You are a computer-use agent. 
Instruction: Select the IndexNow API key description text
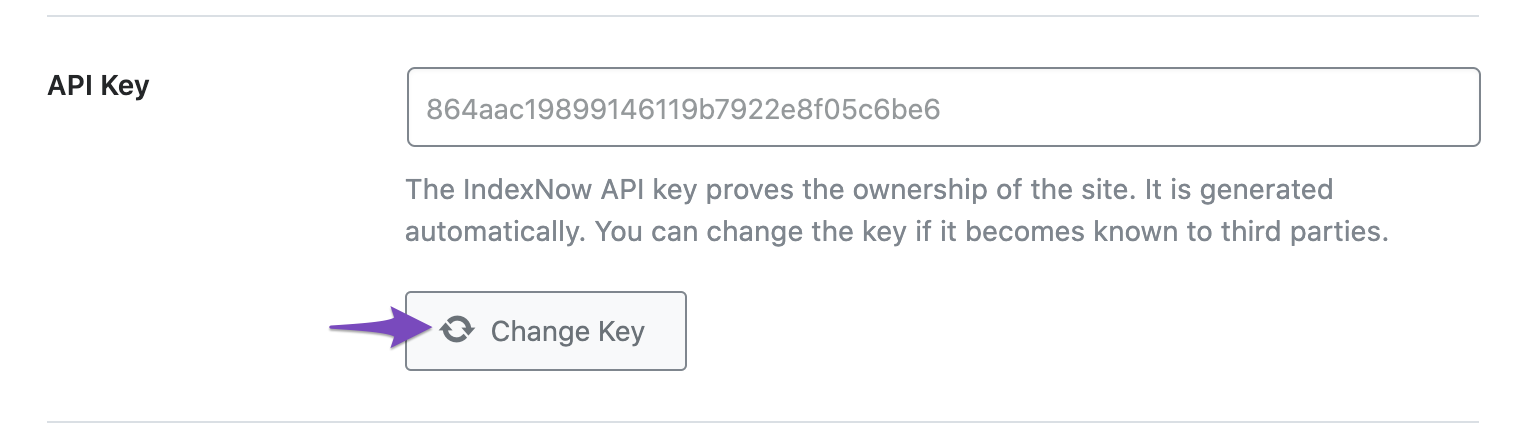tap(897, 211)
